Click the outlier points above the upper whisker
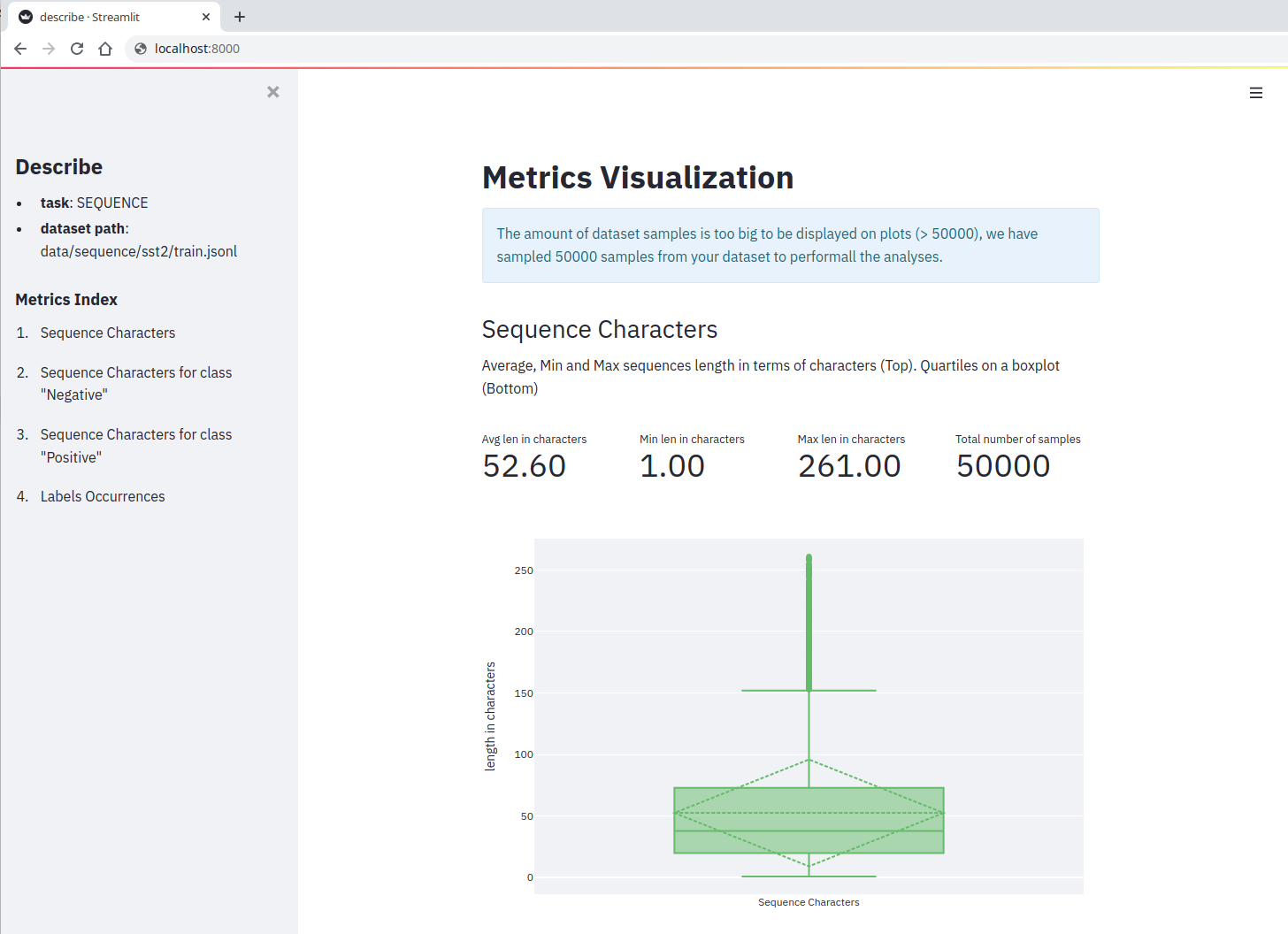1288x934 pixels. tap(809, 623)
